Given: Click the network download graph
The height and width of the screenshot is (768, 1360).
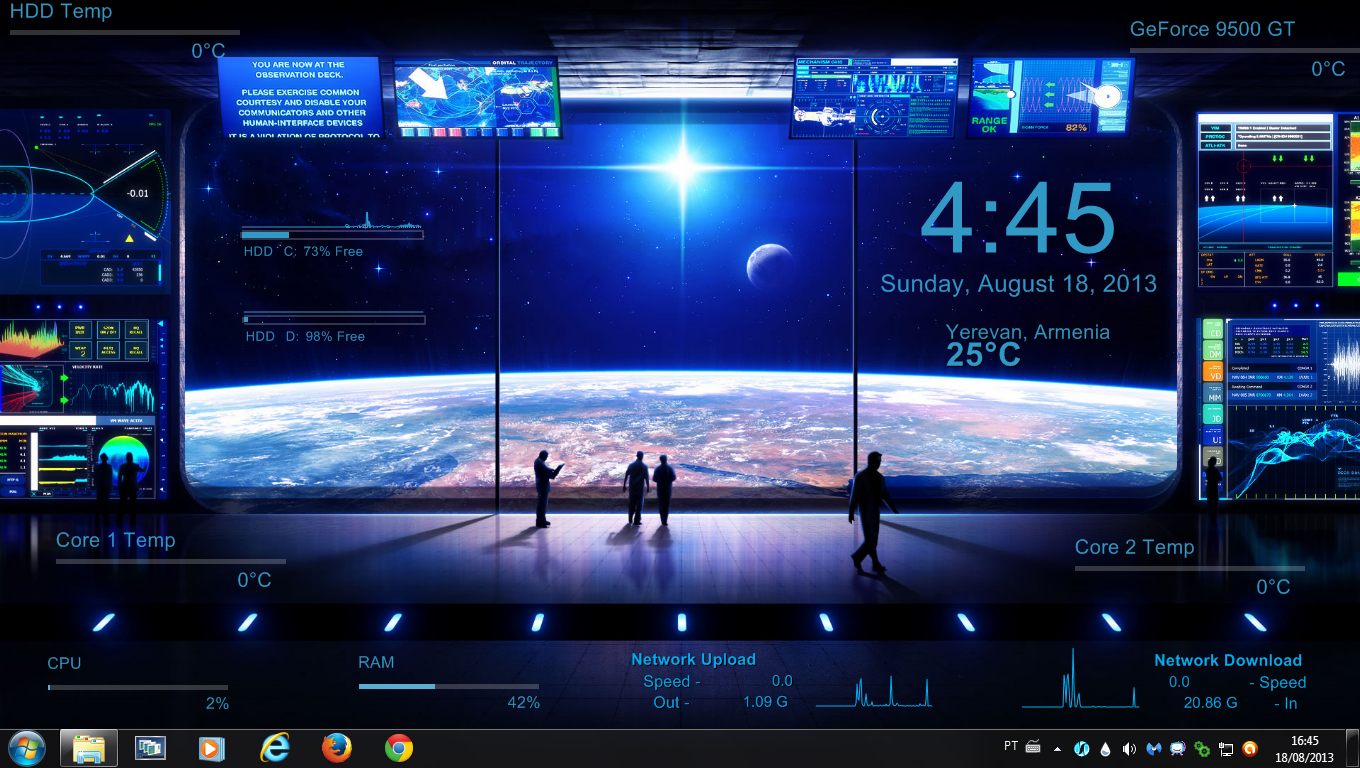Looking at the screenshot, I should point(1080,678).
